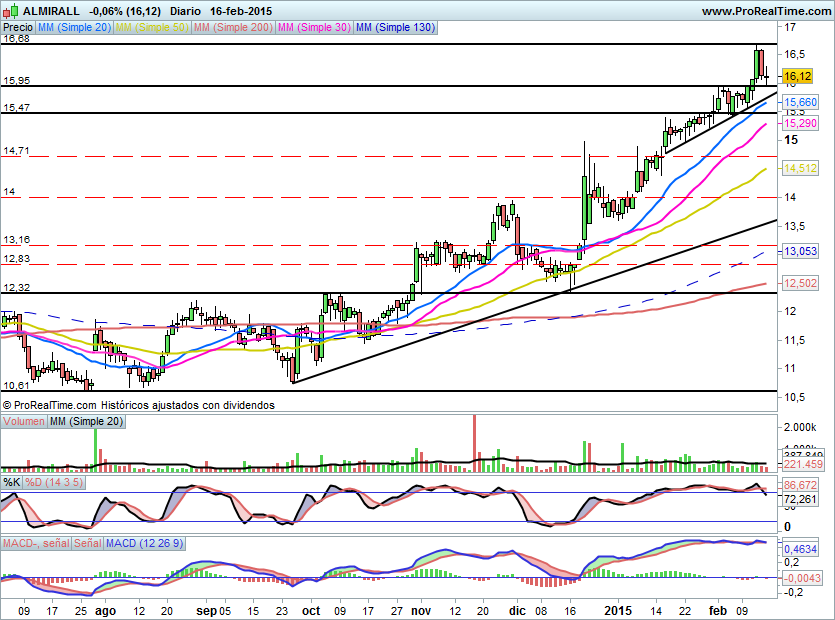Select the %K stochastic label
Screen dimensions: 835x620
click(x=11, y=483)
